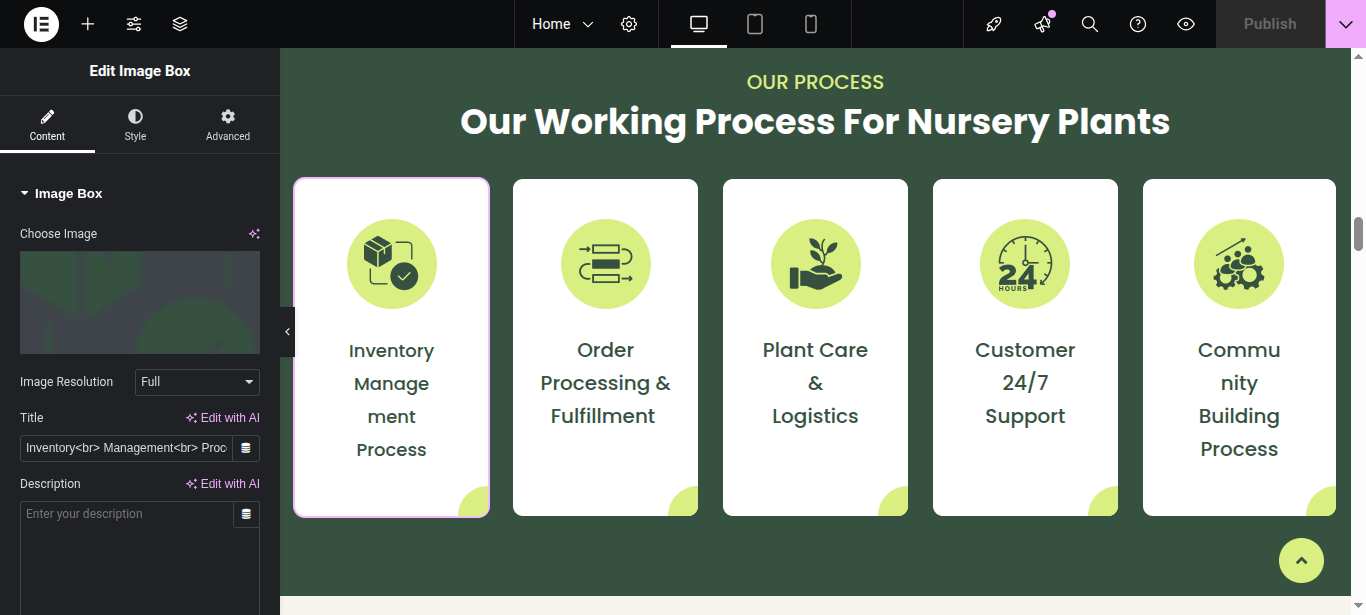Open the Home page dropdown
The image size is (1366, 615).
pos(563,24)
